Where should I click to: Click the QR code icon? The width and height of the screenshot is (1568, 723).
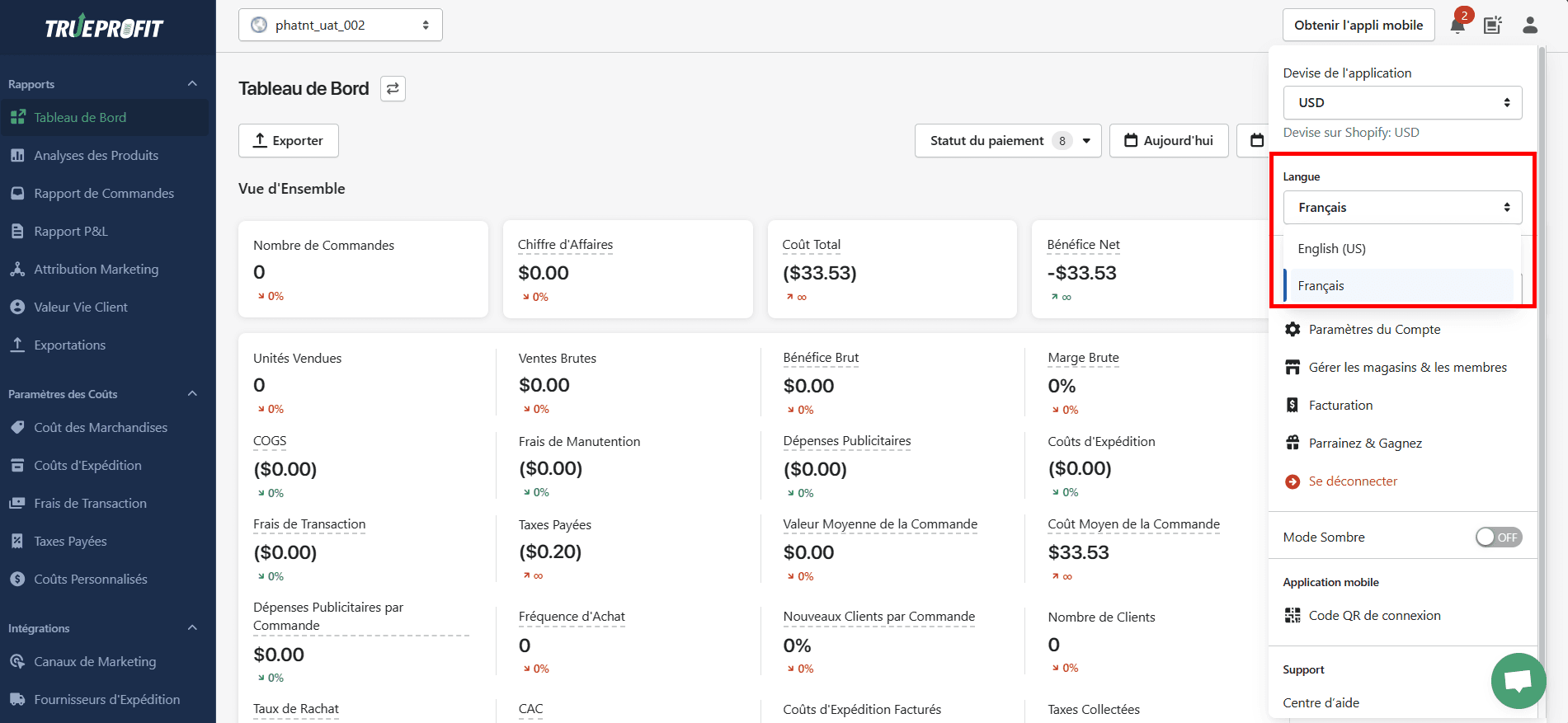click(1293, 615)
